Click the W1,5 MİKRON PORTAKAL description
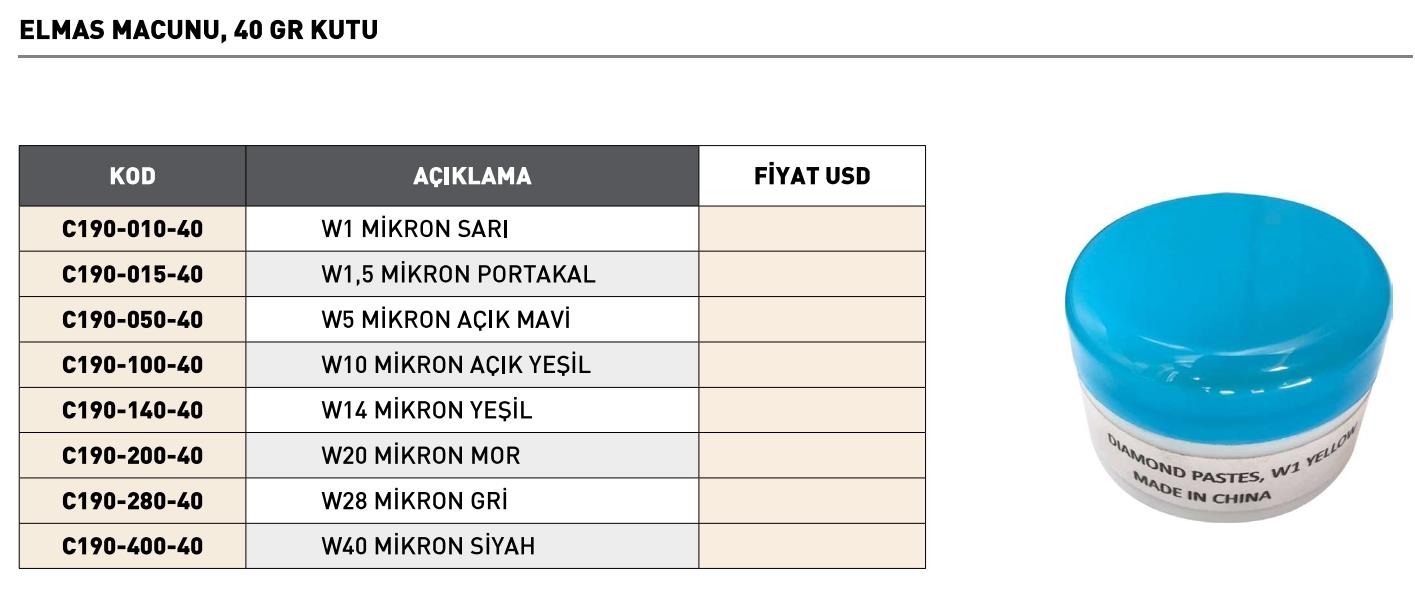This screenshot has height=603, width=1415. tap(458, 274)
